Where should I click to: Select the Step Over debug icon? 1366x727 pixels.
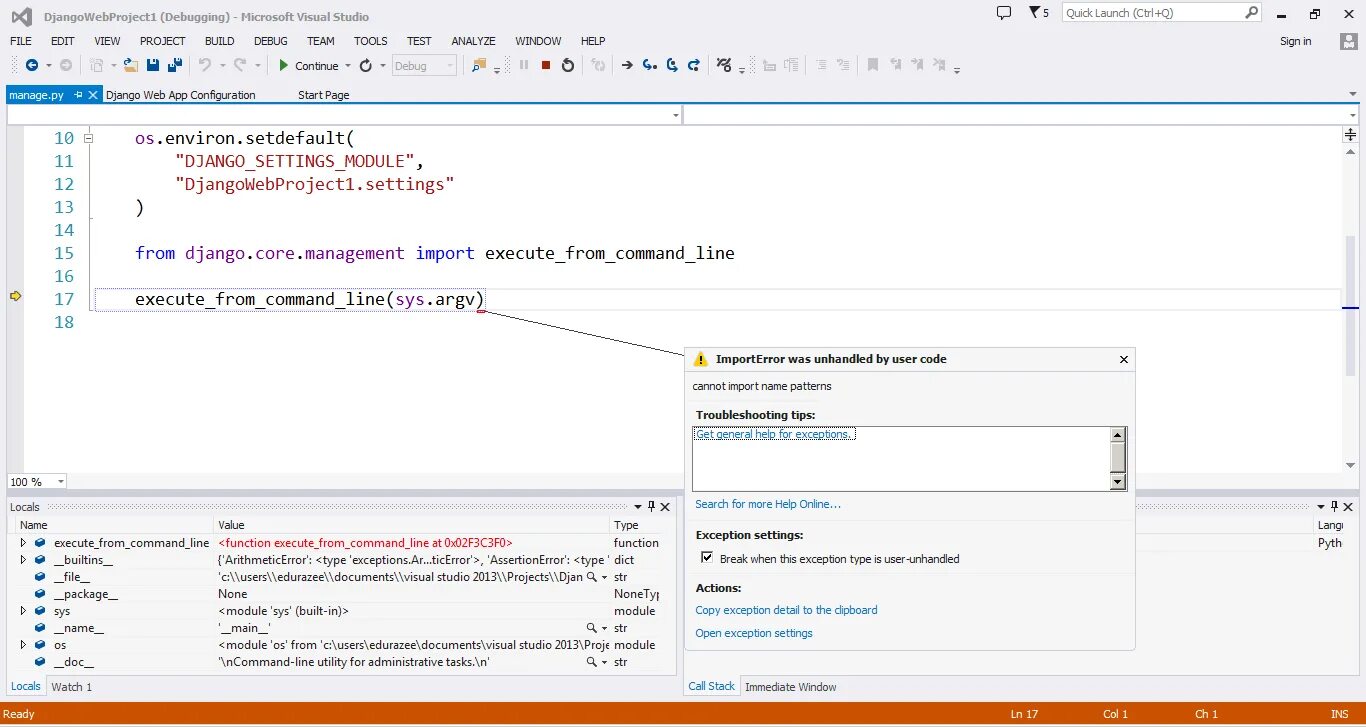coord(671,64)
